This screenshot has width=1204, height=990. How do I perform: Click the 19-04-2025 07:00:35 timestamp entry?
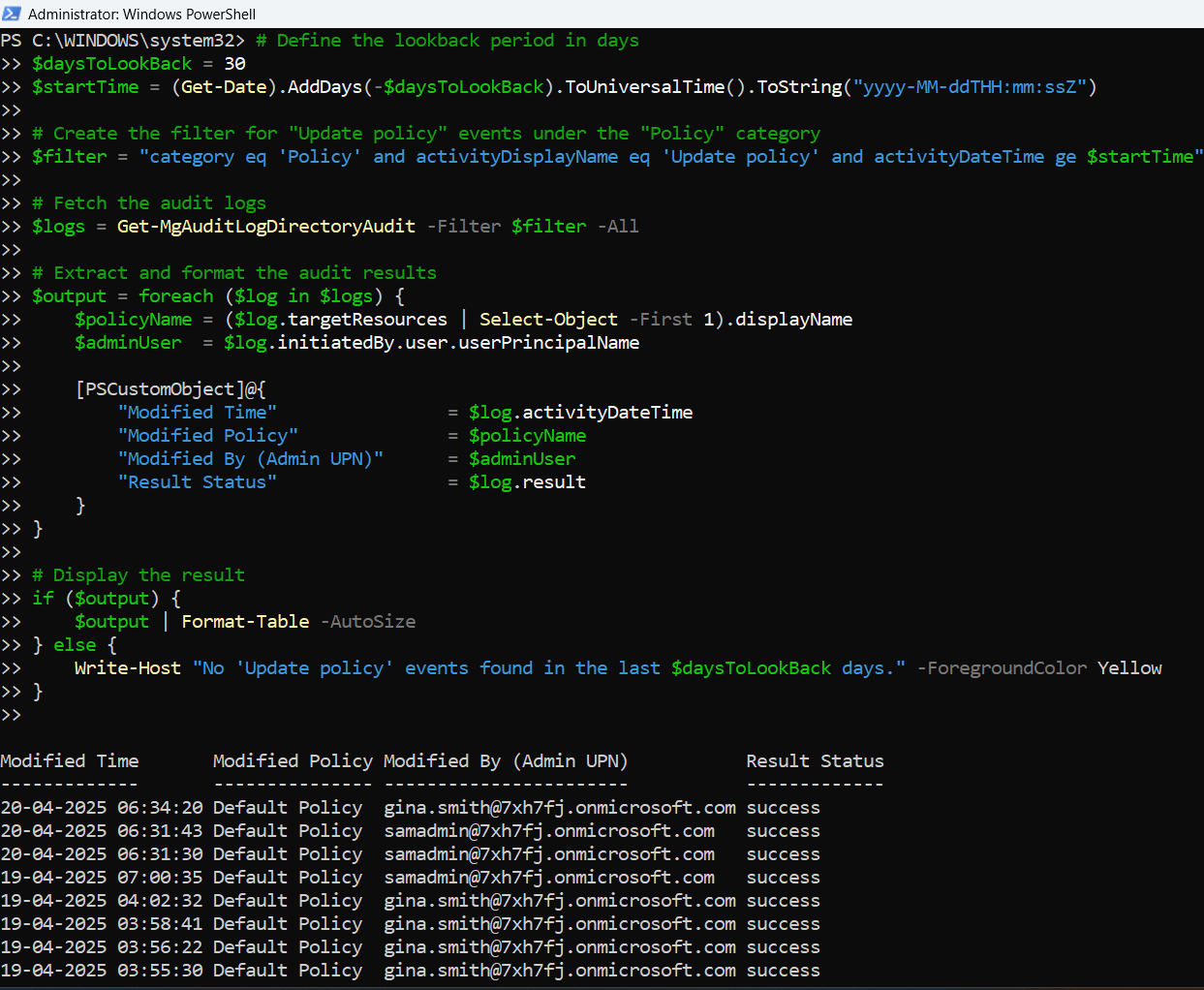[102, 878]
